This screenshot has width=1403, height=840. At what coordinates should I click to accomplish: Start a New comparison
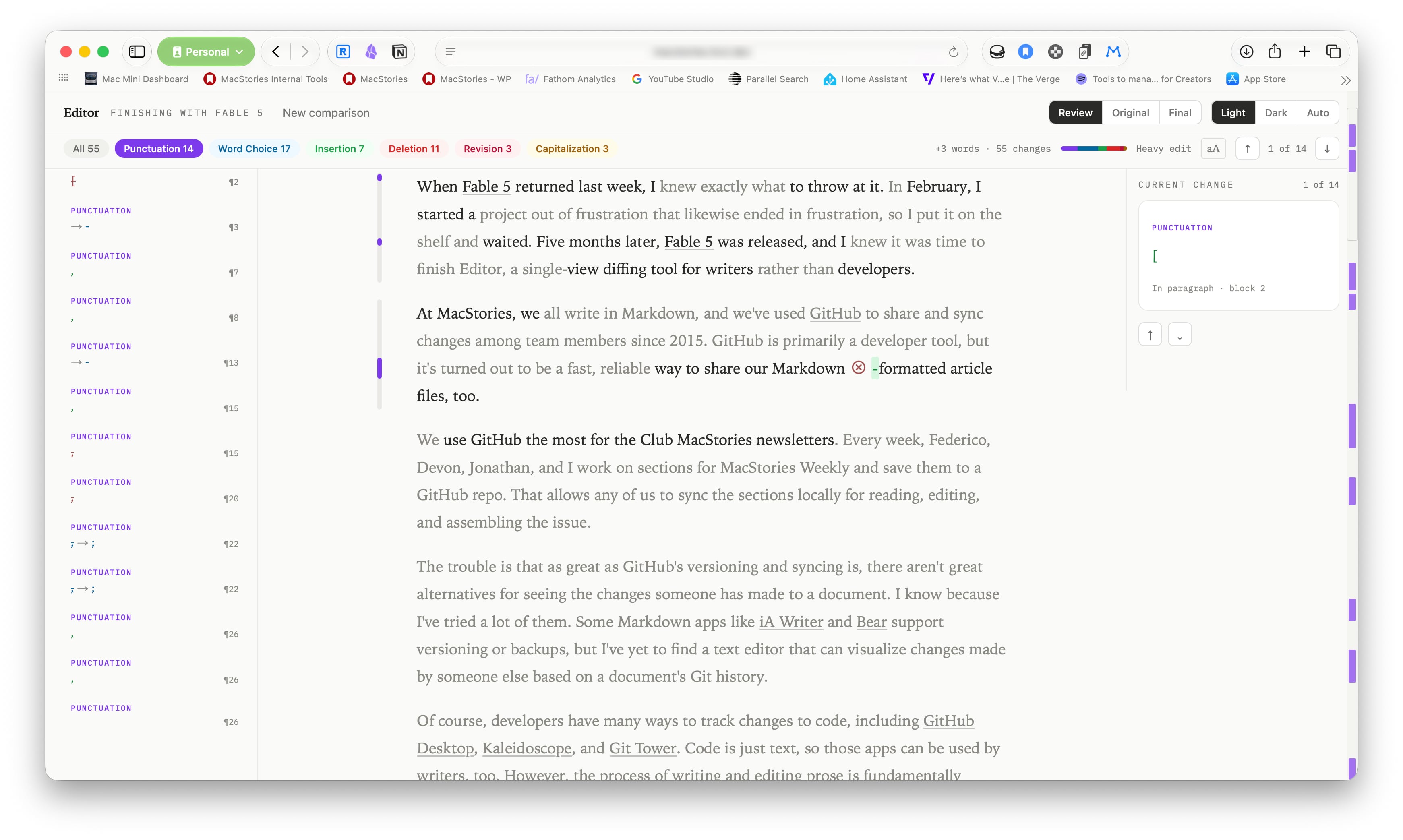pyautogui.click(x=326, y=113)
